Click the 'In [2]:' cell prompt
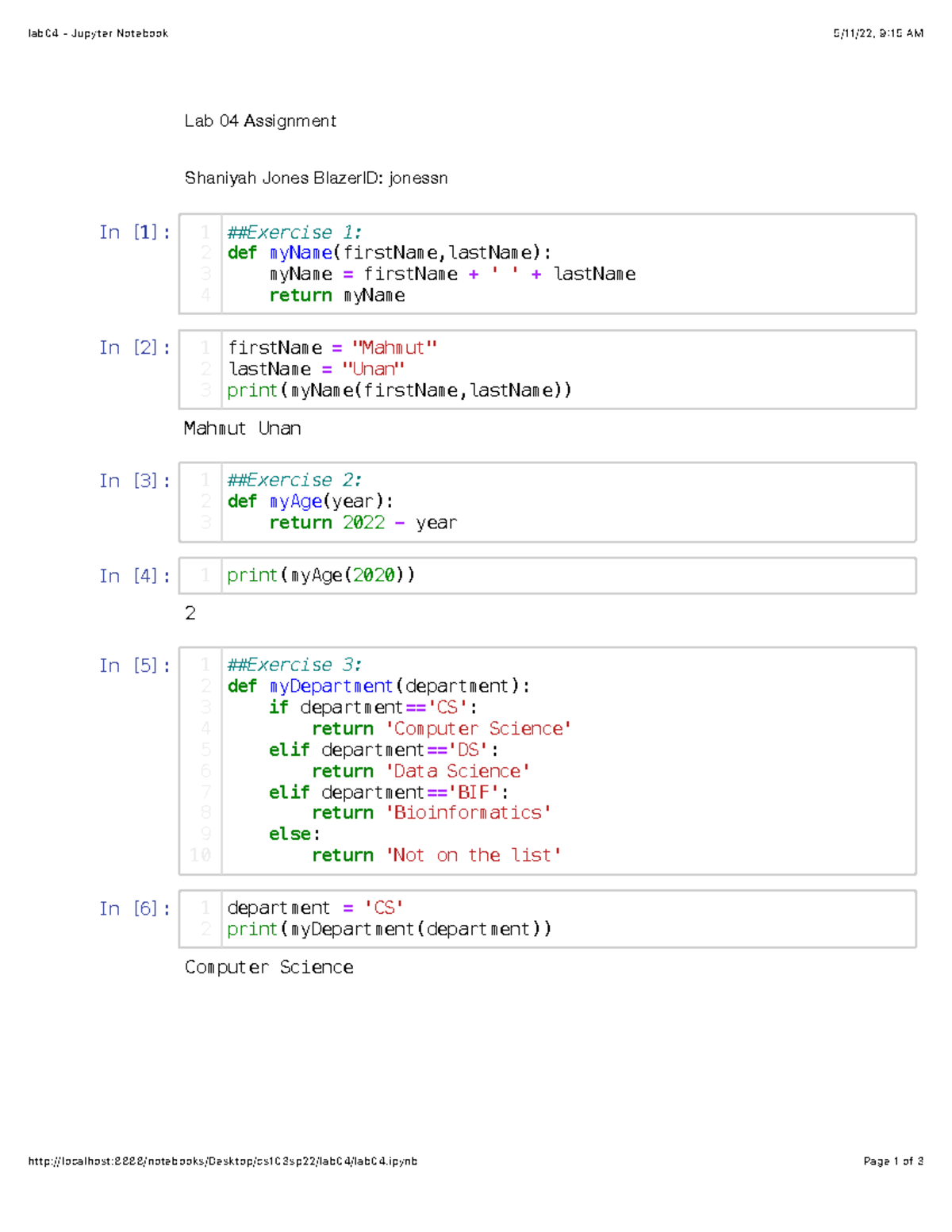 [x=134, y=347]
